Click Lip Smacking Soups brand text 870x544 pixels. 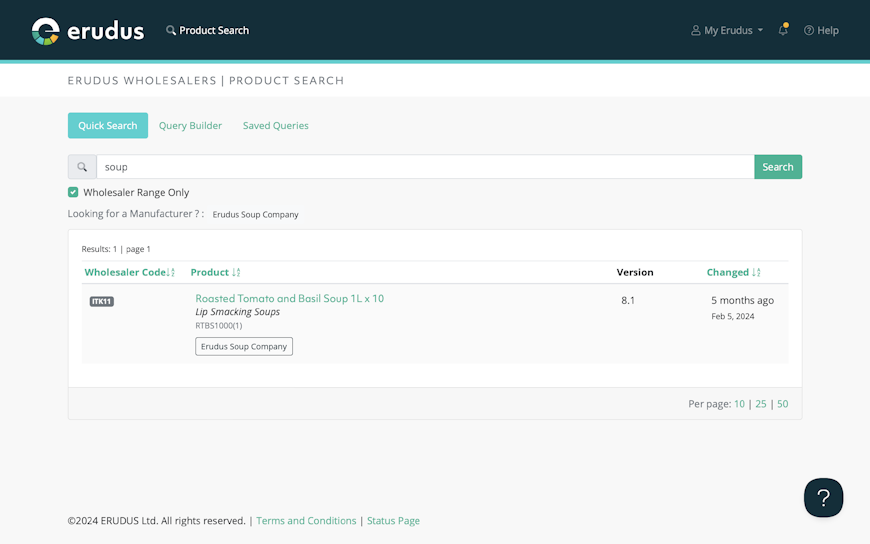pos(237,312)
